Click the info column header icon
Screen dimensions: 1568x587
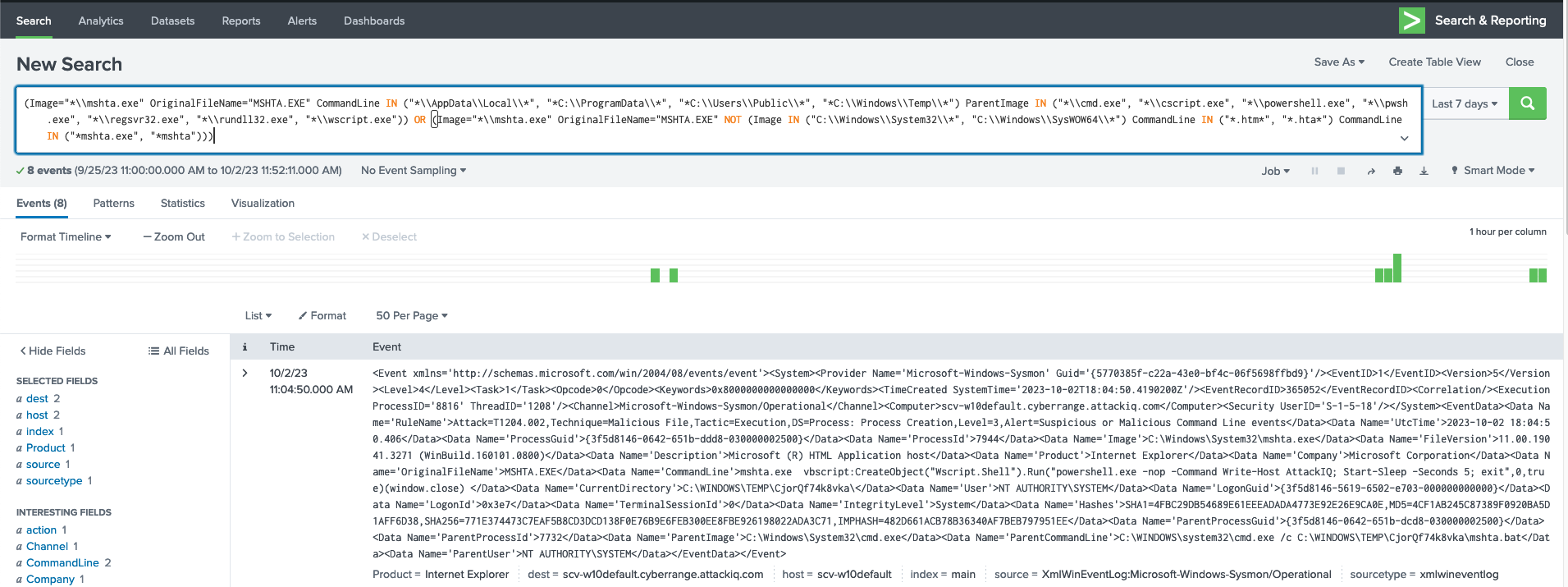click(x=245, y=347)
